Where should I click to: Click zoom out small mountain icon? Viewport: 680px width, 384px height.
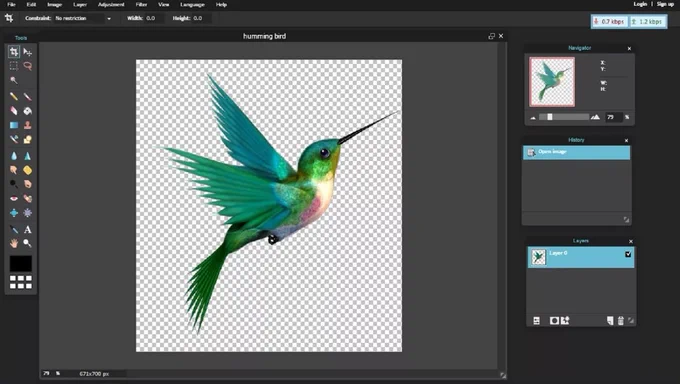pos(533,117)
